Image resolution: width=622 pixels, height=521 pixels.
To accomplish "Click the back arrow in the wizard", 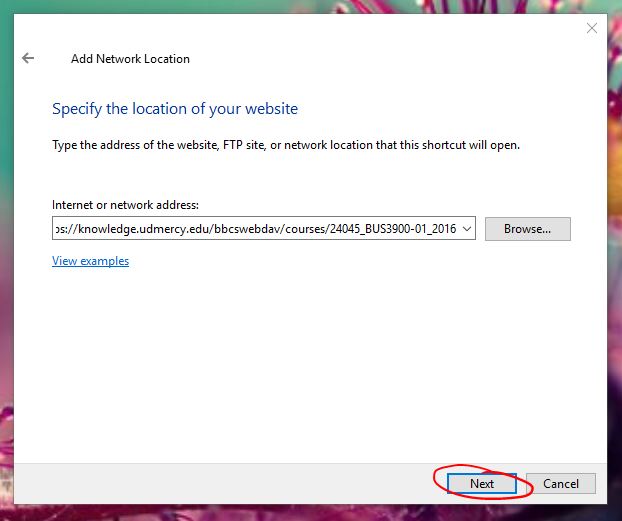I will coord(28,59).
